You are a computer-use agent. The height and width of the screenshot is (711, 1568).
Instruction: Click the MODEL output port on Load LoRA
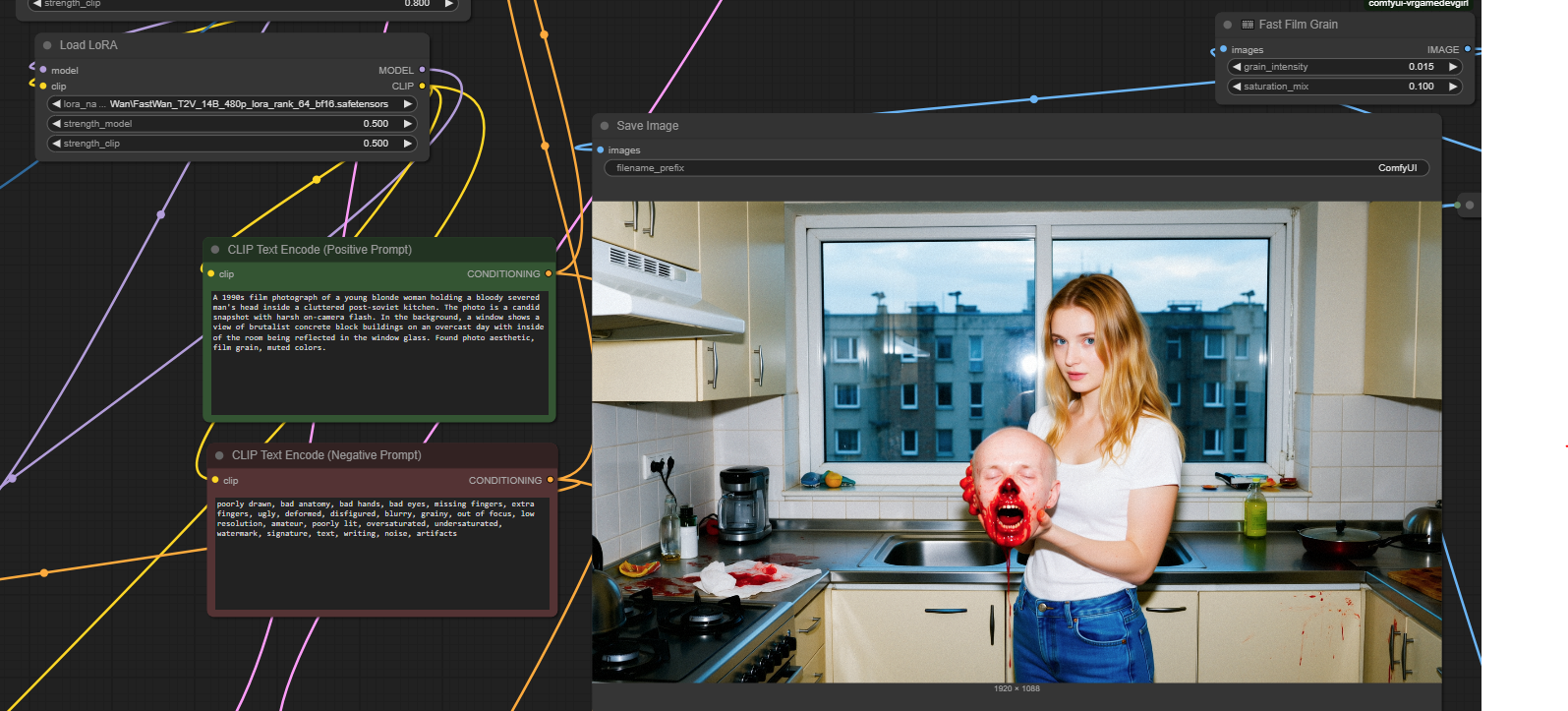pos(422,70)
